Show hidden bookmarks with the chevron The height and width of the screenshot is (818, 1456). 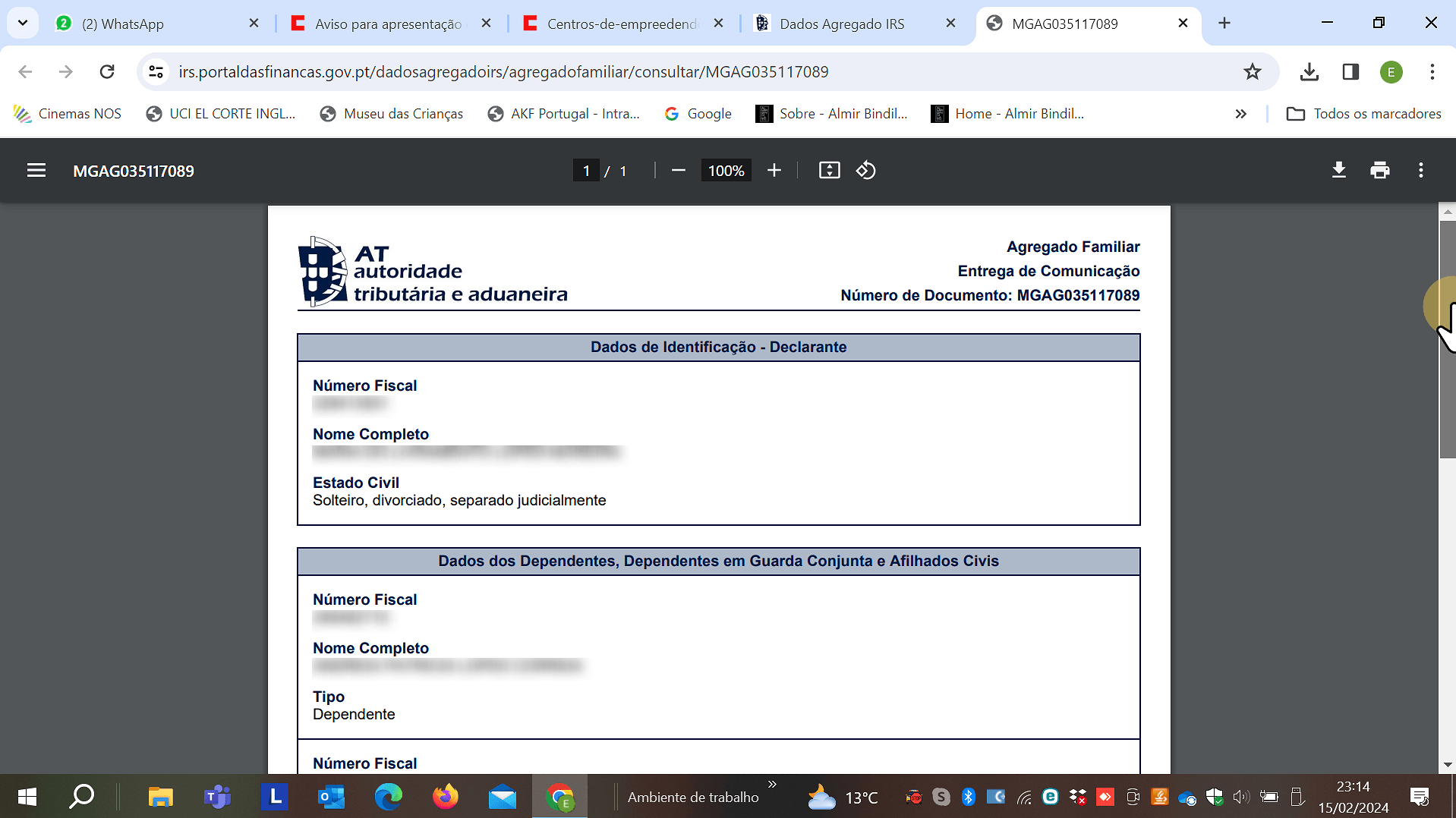pyautogui.click(x=1240, y=114)
